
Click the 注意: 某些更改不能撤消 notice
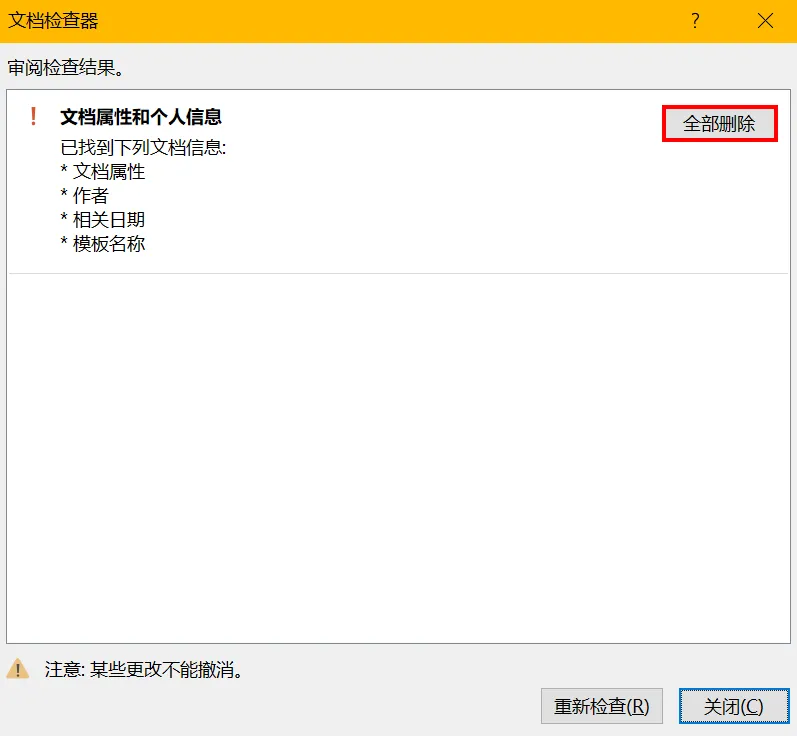point(144,669)
